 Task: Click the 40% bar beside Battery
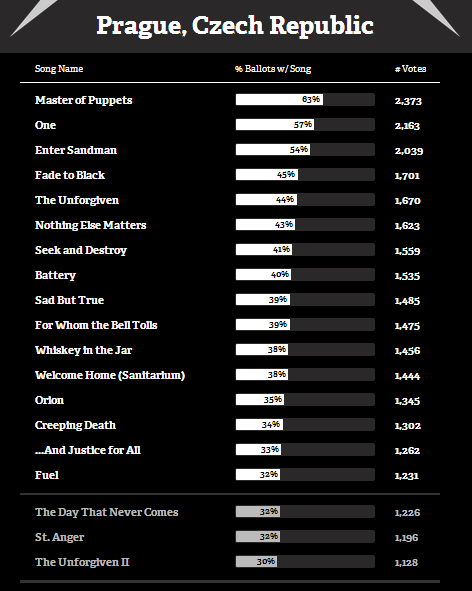click(x=305, y=274)
